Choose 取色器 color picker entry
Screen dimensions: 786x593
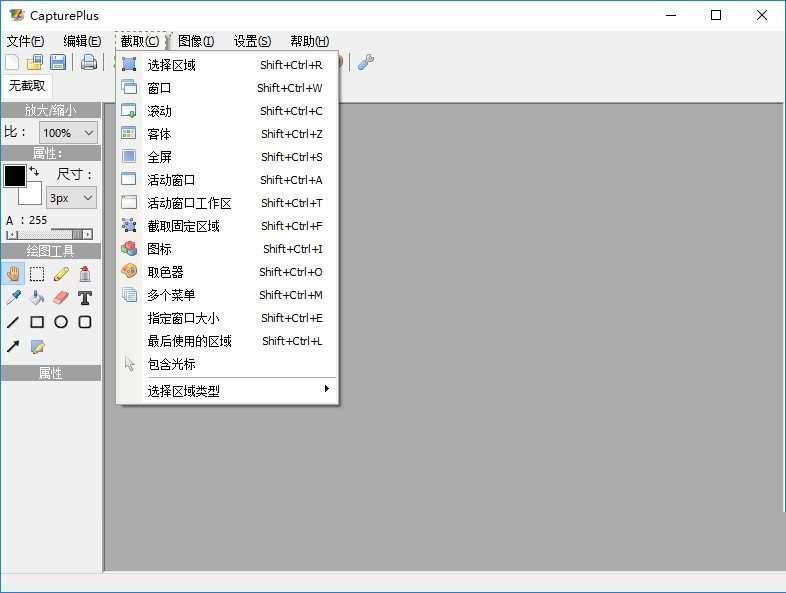tap(227, 272)
